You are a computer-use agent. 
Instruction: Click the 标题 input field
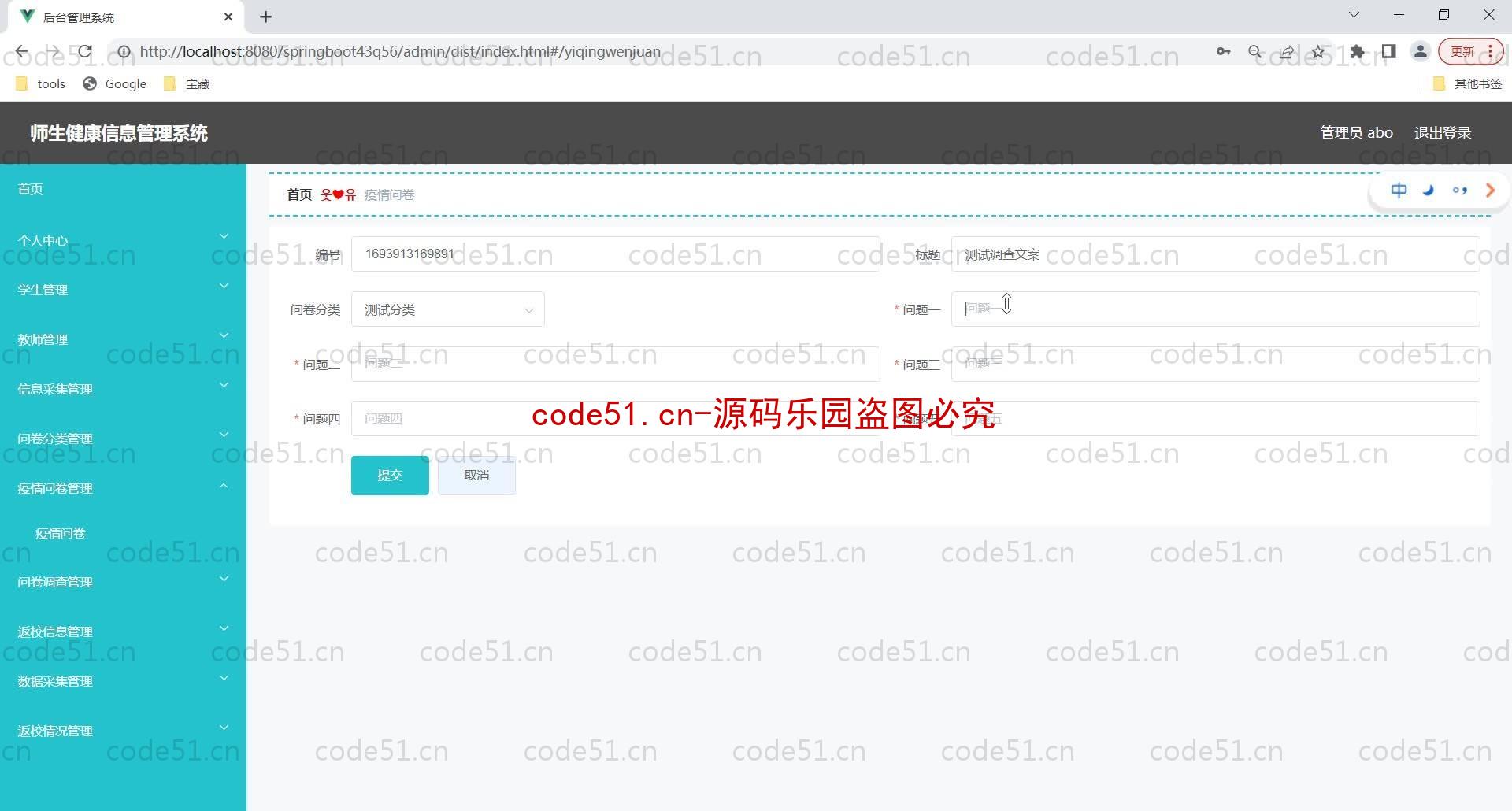pyautogui.click(x=1215, y=254)
